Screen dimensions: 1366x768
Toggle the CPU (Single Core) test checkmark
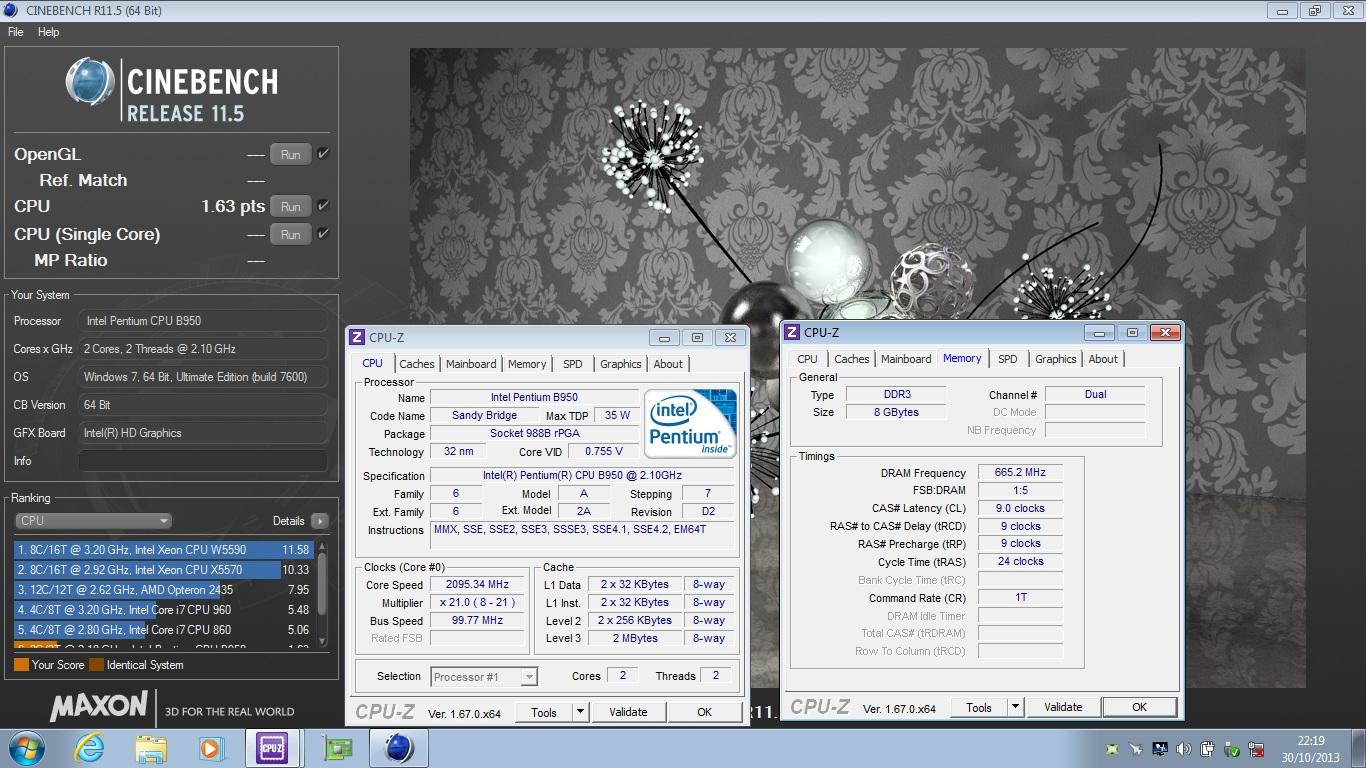pos(323,234)
